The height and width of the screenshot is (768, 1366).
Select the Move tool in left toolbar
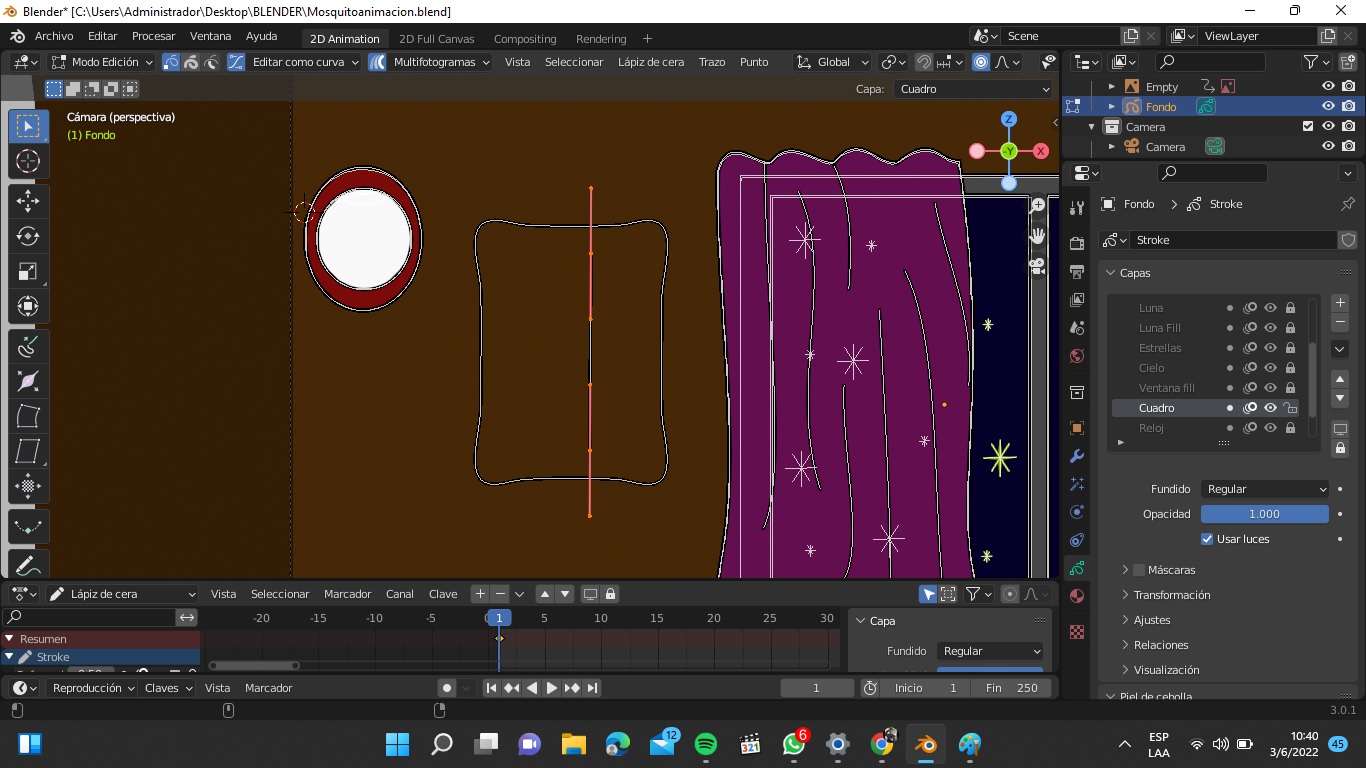(x=28, y=200)
